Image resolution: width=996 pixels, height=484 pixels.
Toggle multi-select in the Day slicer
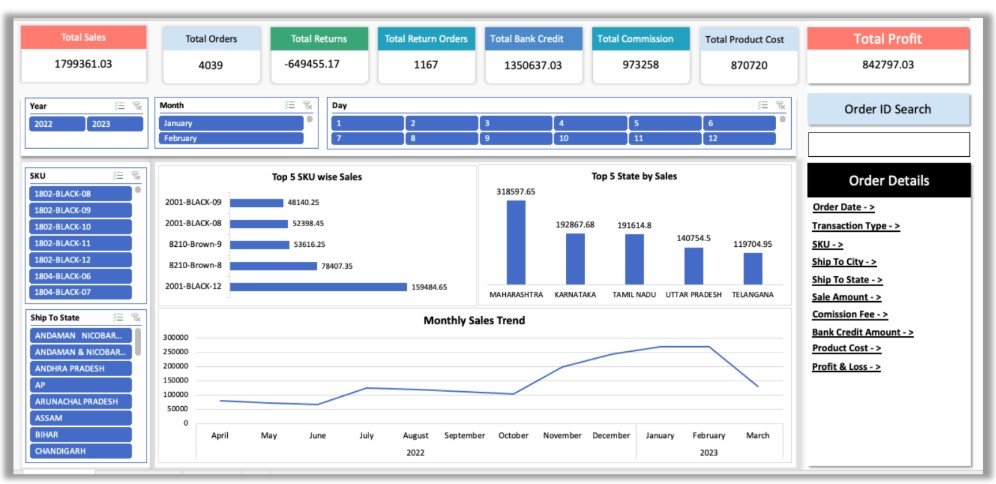764,105
